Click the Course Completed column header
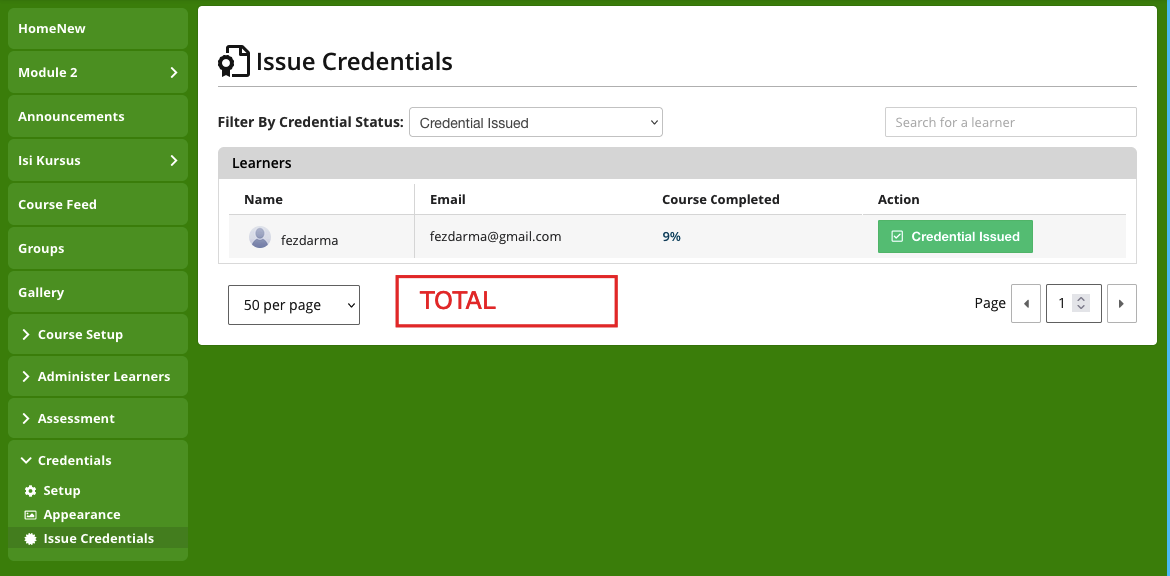1170x576 pixels. [721, 199]
